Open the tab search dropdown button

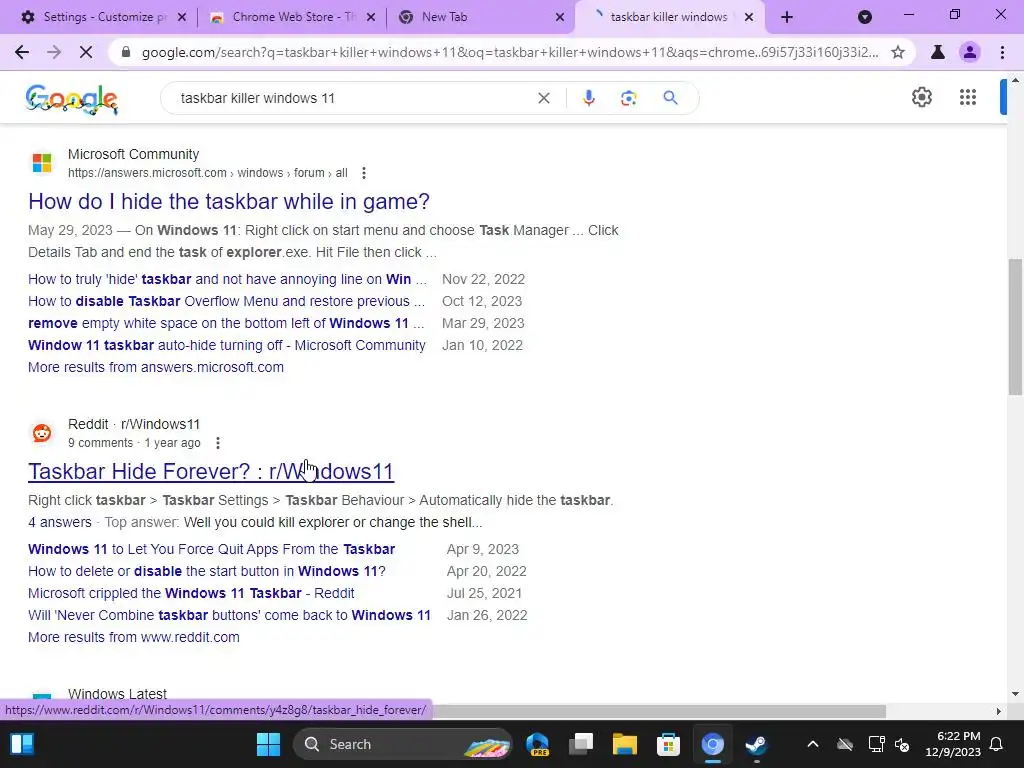[x=865, y=17]
